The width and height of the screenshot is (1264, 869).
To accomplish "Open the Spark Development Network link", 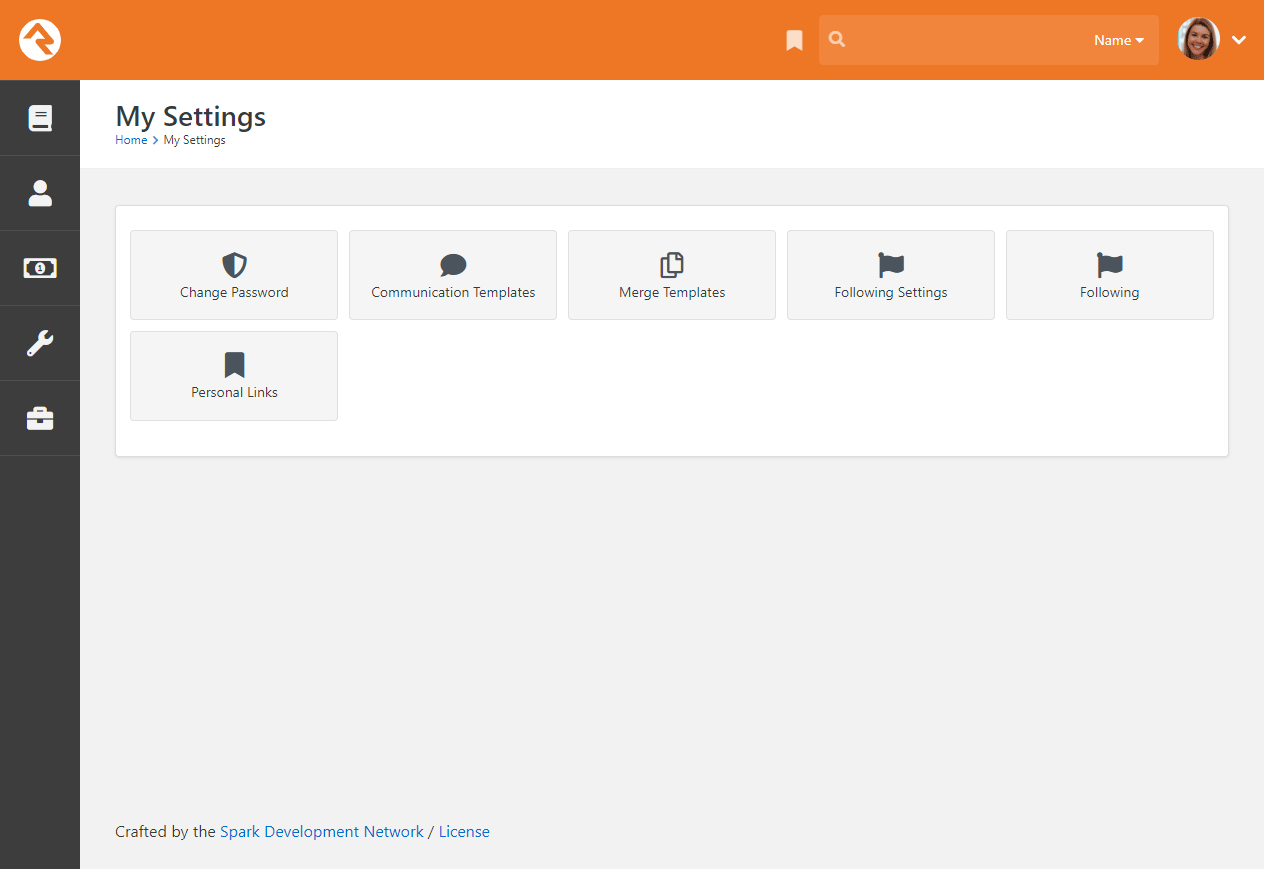I will 322,832.
